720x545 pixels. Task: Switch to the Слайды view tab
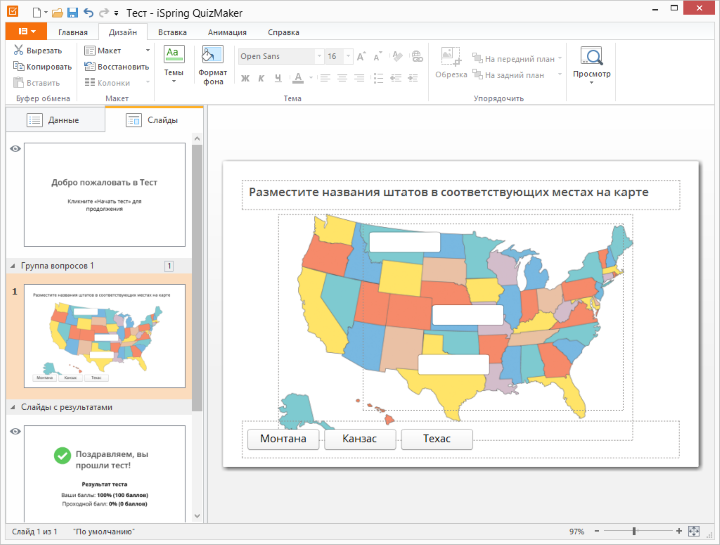pos(152,120)
